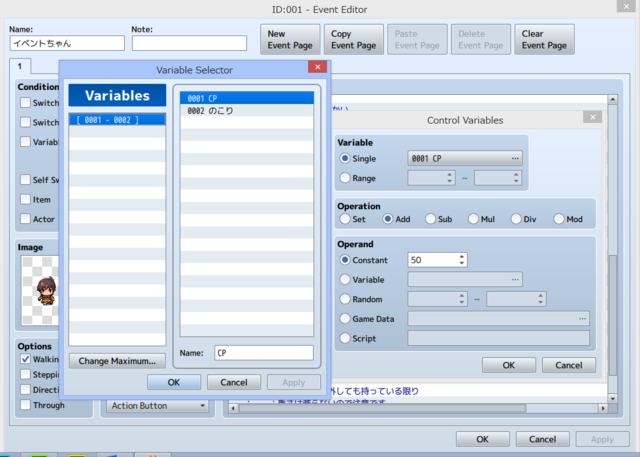Image resolution: width=640 pixels, height=457 pixels.
Task: Click constant value field showing 50
Action: (433, 260)
